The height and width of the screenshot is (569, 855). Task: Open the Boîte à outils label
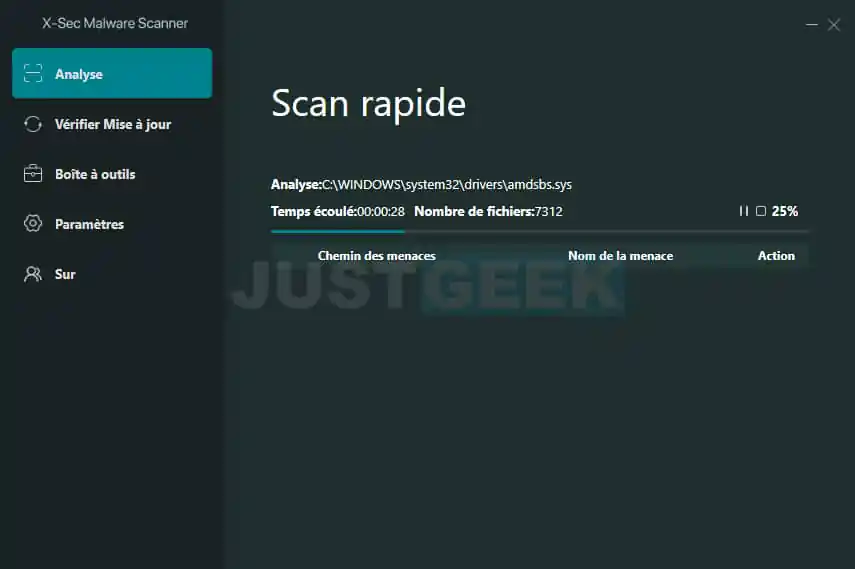[x=95, y=175]
